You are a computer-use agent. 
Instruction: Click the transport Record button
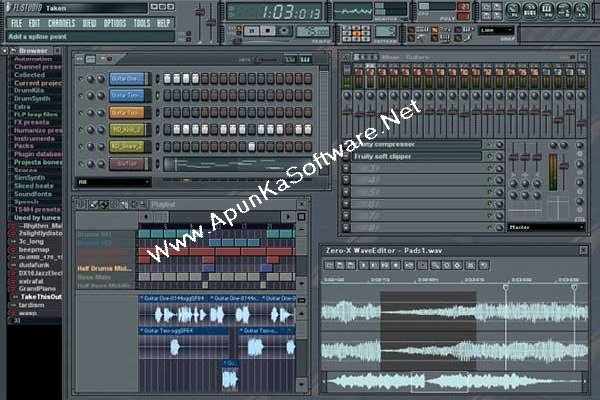point(284,31)
